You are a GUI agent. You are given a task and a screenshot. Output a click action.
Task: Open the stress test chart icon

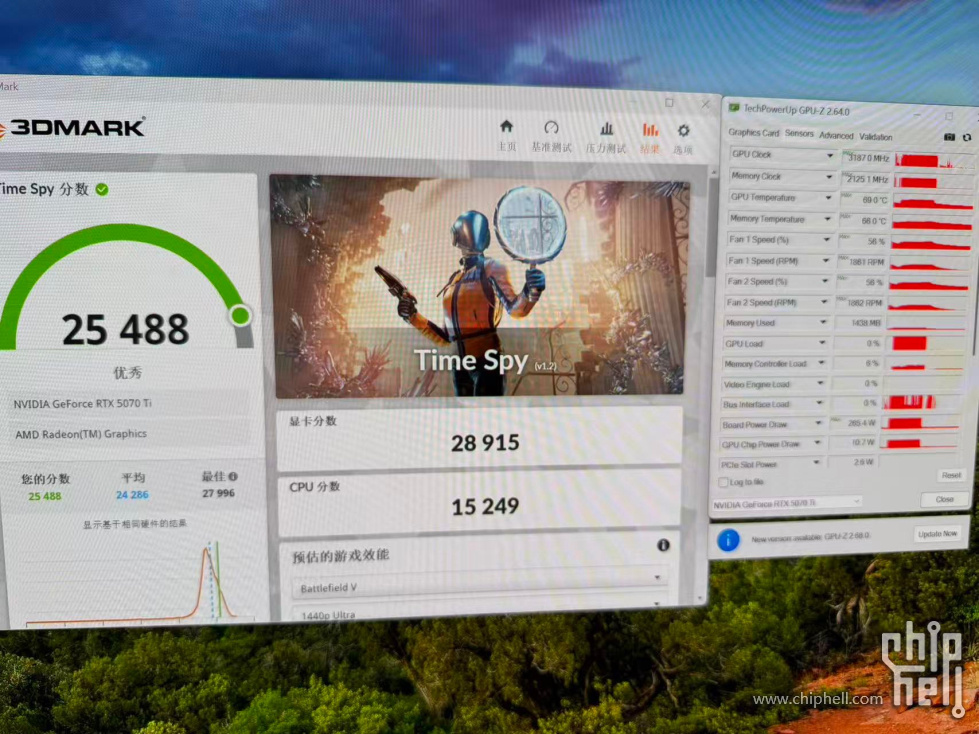606,129
